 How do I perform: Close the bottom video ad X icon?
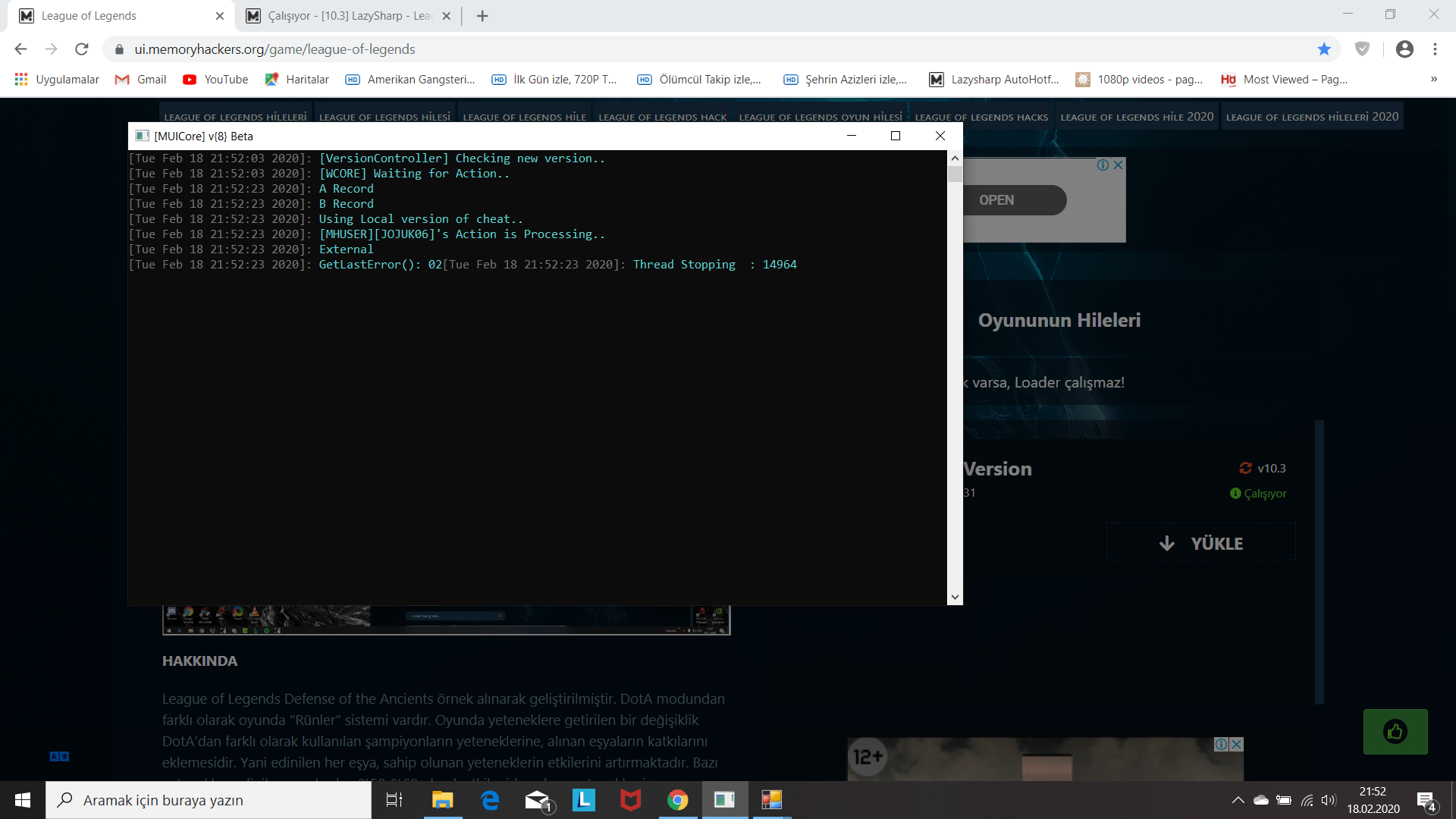click(x=1237, y=744)
